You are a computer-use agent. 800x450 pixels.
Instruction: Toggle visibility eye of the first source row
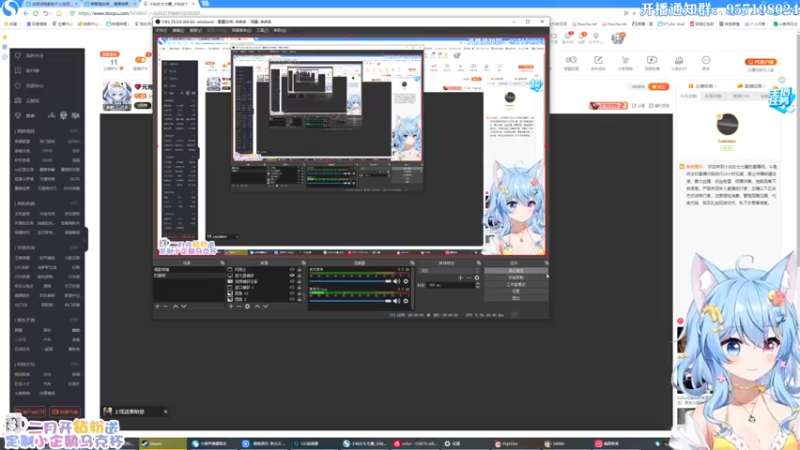point(292,269)
